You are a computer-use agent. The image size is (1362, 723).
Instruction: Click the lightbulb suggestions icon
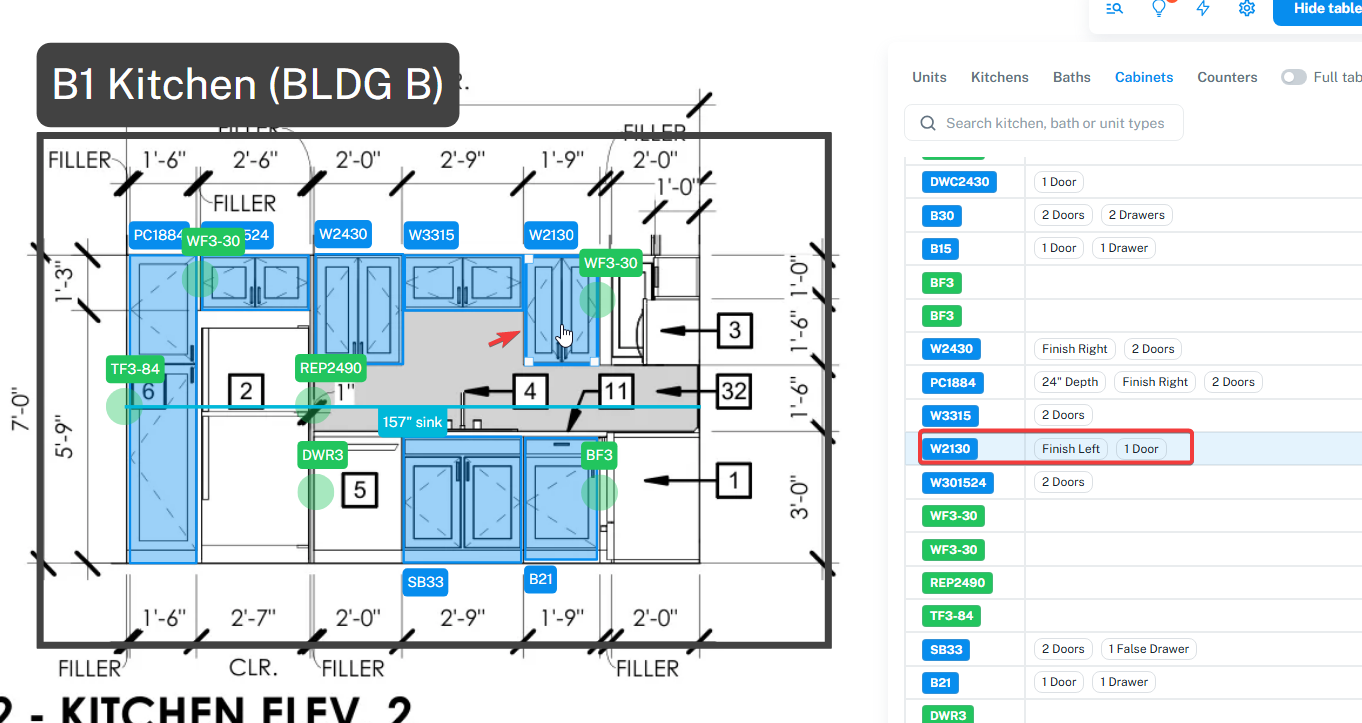(x=1159, y=8)
